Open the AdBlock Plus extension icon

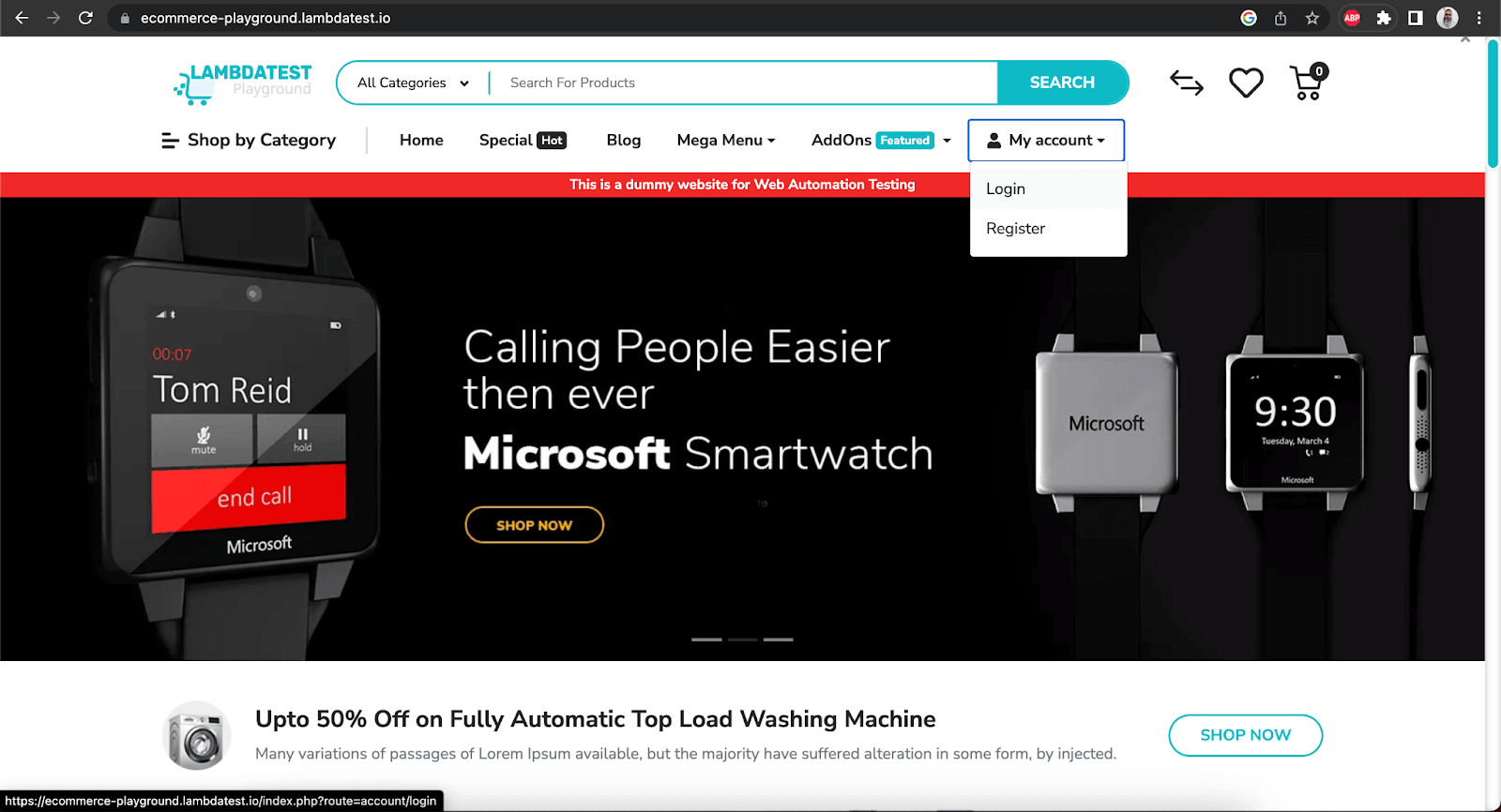[1352, 18]
